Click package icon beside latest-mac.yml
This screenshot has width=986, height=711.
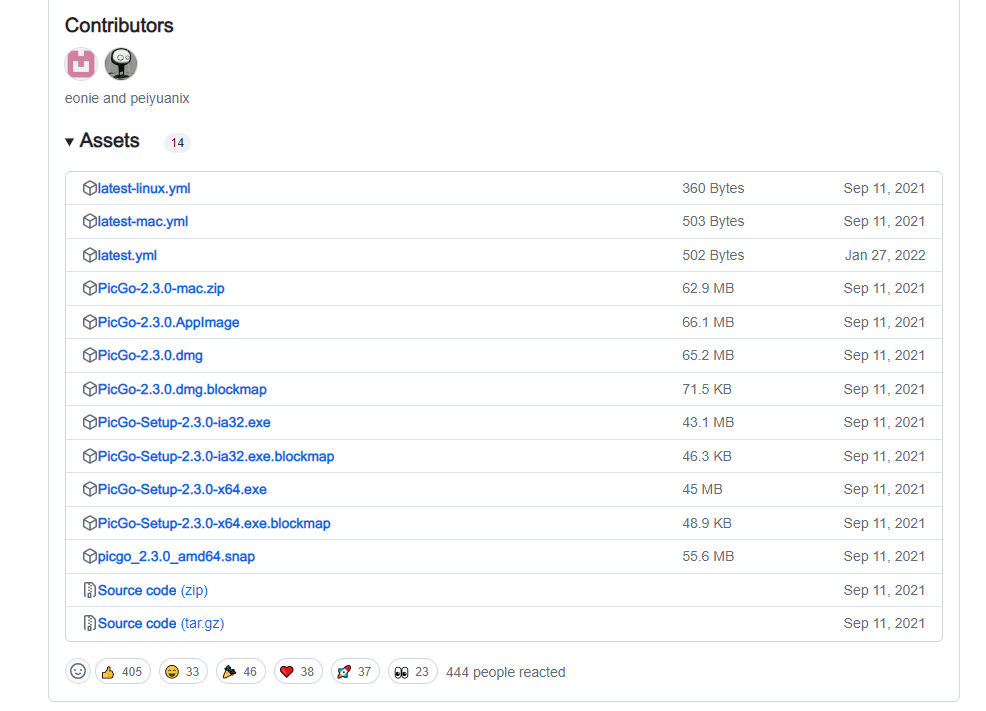(x=89, y=221)
